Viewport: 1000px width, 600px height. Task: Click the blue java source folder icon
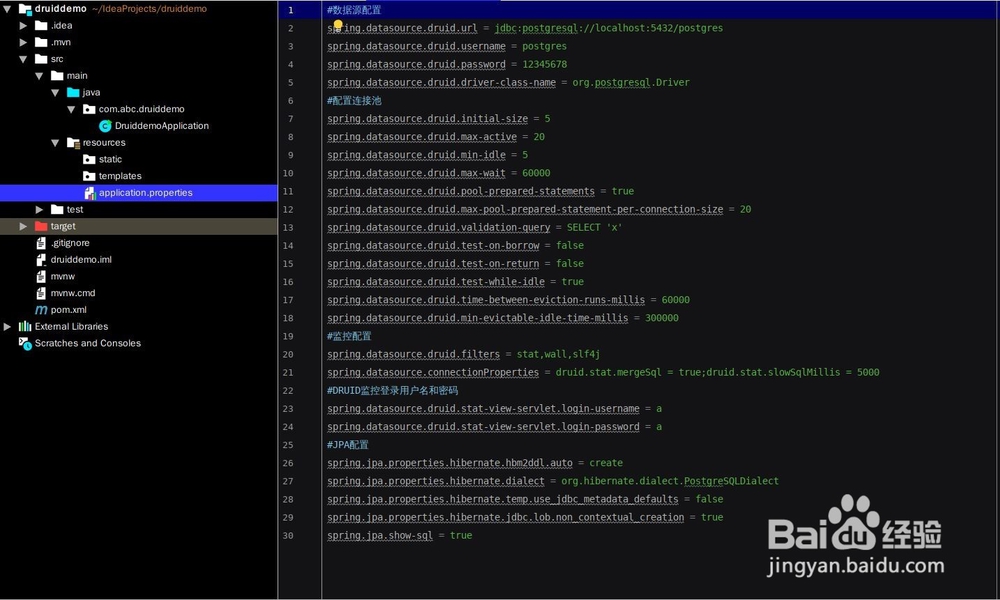pyautogui.click(x=73, y=92)
